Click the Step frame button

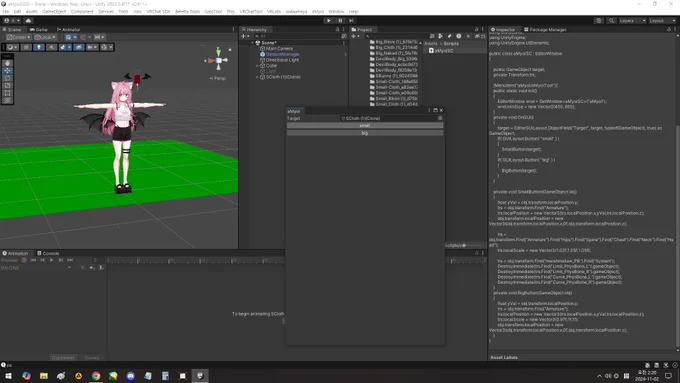(351, 20)
